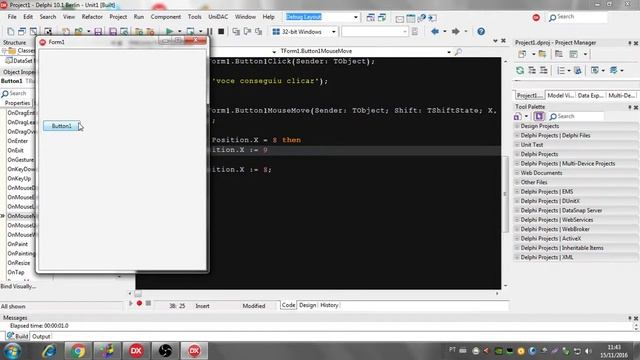Image resolution: width=640 pixels, height=360 pixels.
Task: Switch to the Data Explorer tab
Action: point(590,96)
